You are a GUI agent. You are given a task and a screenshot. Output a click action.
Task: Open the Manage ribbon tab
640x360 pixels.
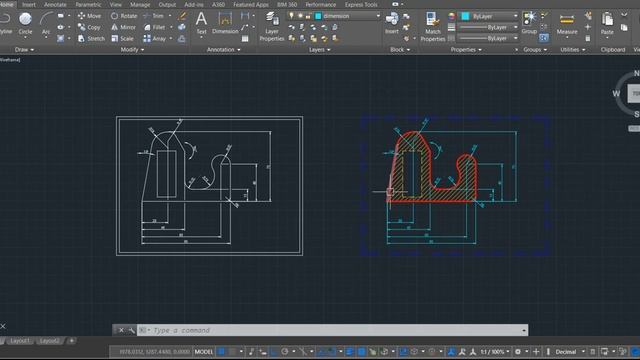coord(140,4)
